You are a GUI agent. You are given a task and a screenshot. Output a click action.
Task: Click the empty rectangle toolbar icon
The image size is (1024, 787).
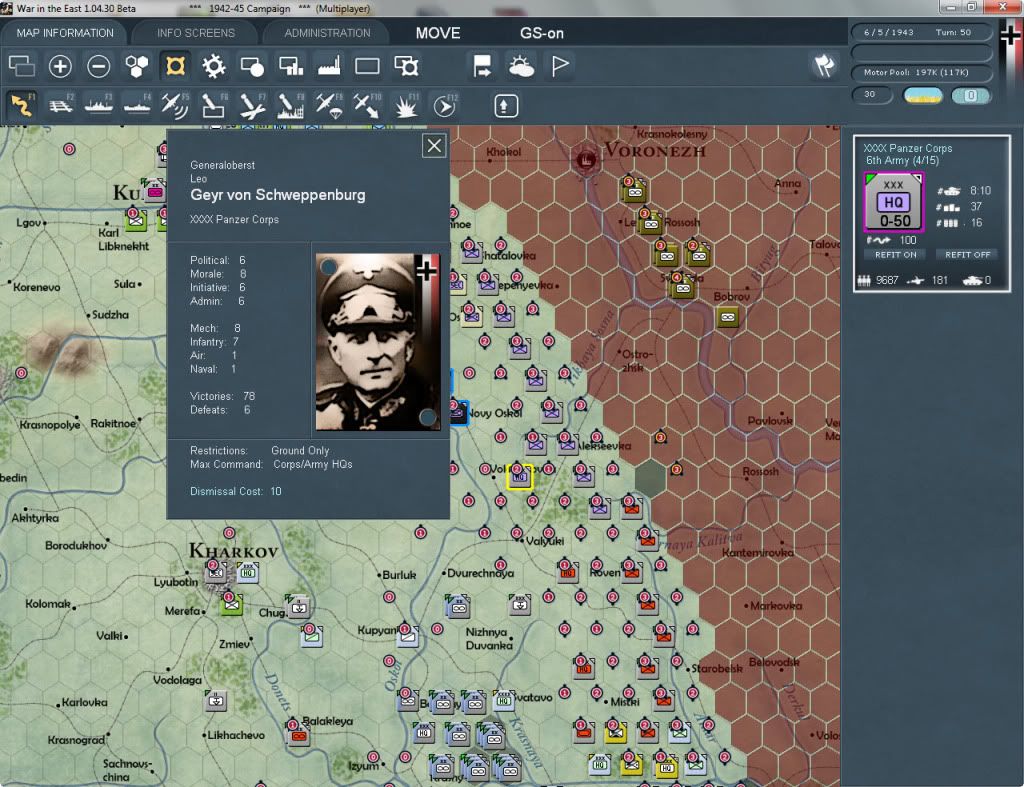[367, 66]
